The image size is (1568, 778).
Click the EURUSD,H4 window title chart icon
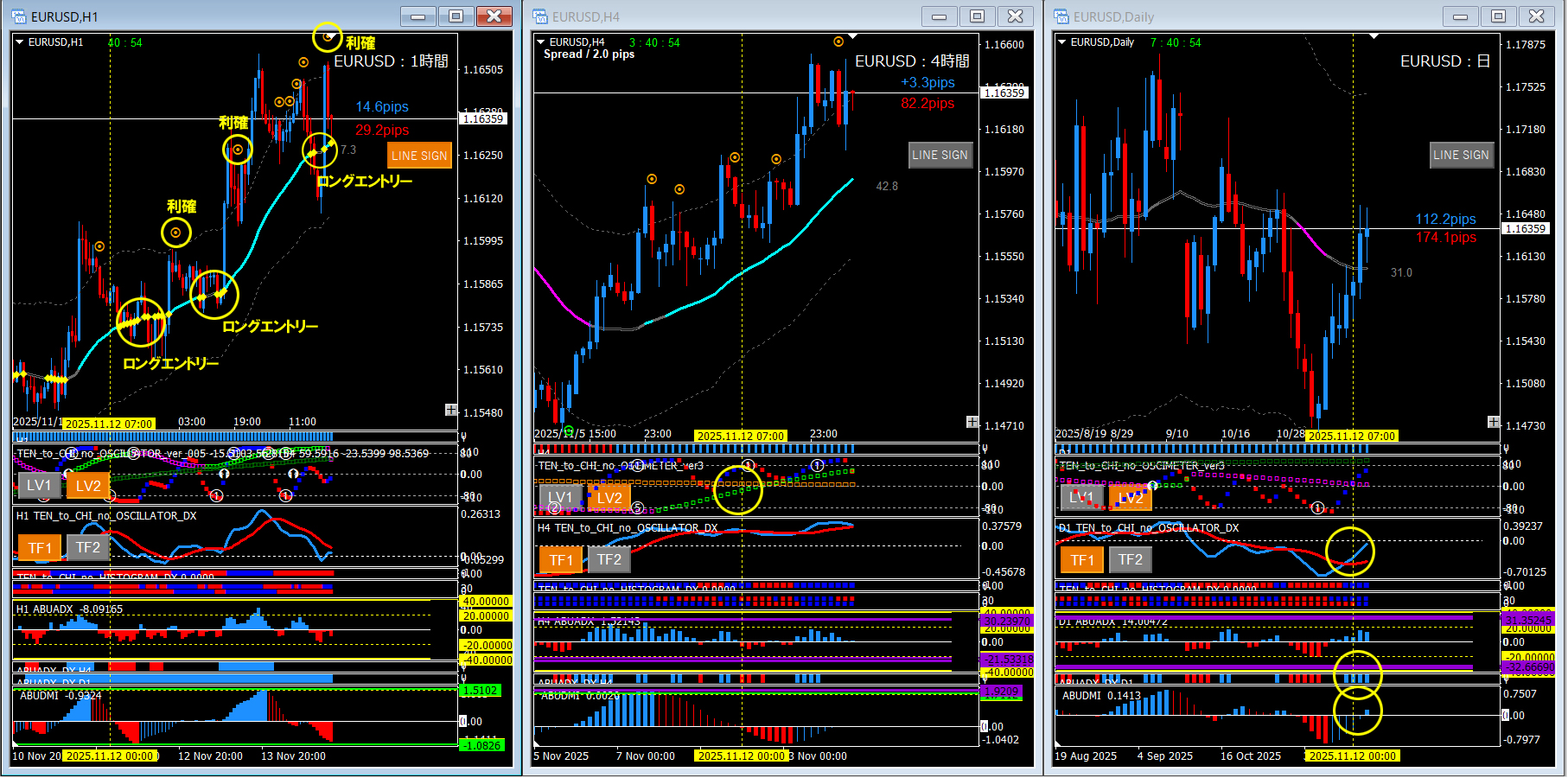(540, 16)
